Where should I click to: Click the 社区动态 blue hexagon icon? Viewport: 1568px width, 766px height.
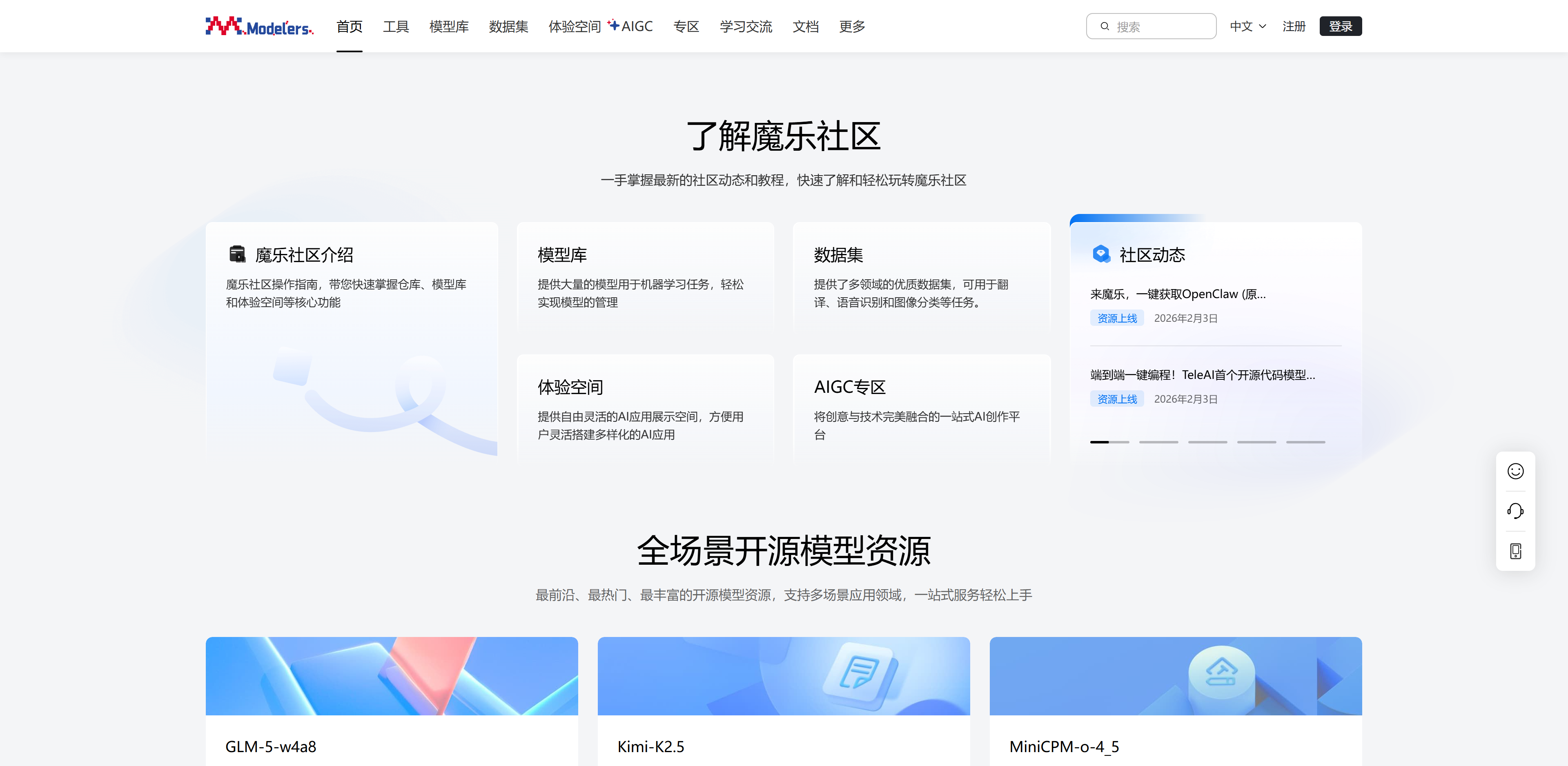click(1100, 254)
